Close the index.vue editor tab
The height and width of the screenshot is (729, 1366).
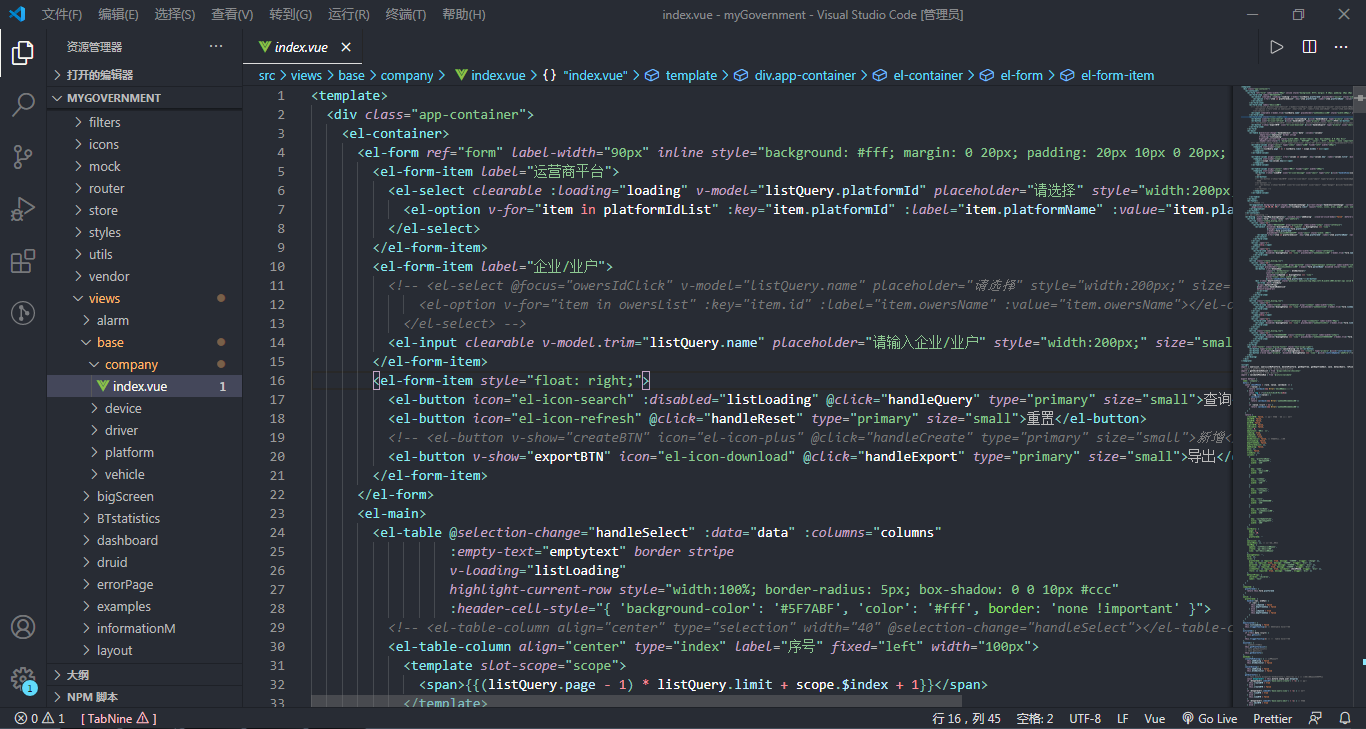(346, 47)
